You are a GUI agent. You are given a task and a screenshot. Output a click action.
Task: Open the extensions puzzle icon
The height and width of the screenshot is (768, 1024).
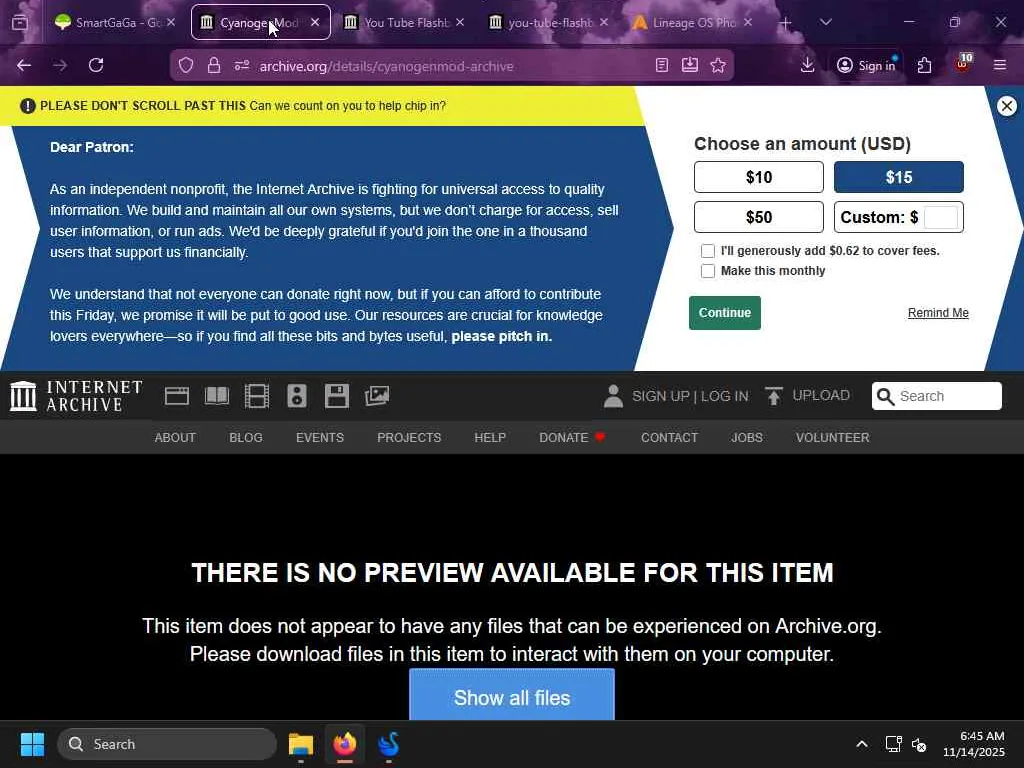924,65
